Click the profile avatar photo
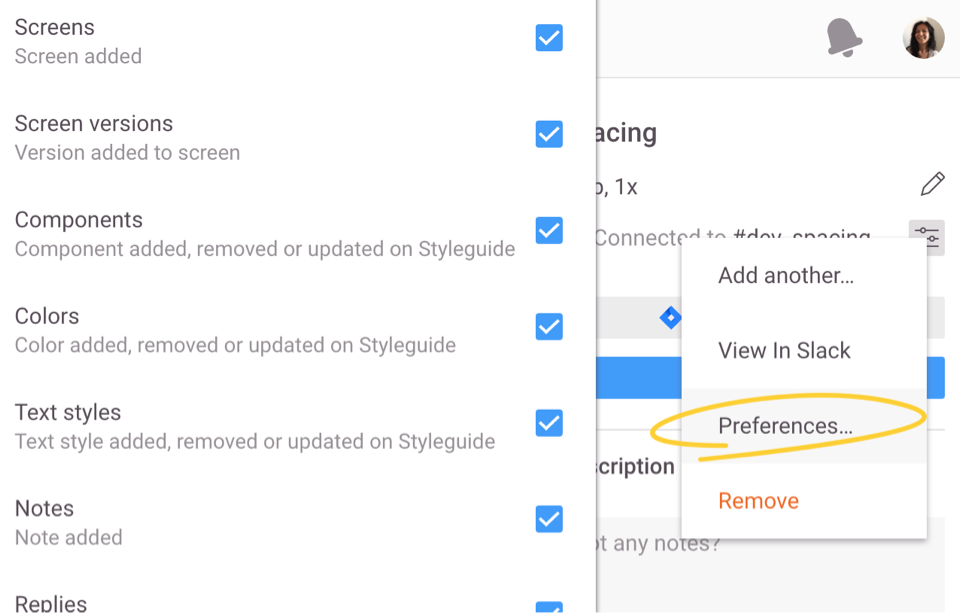Image resolution: width=960 pixels, height=614 pixels. coord(922,37)
